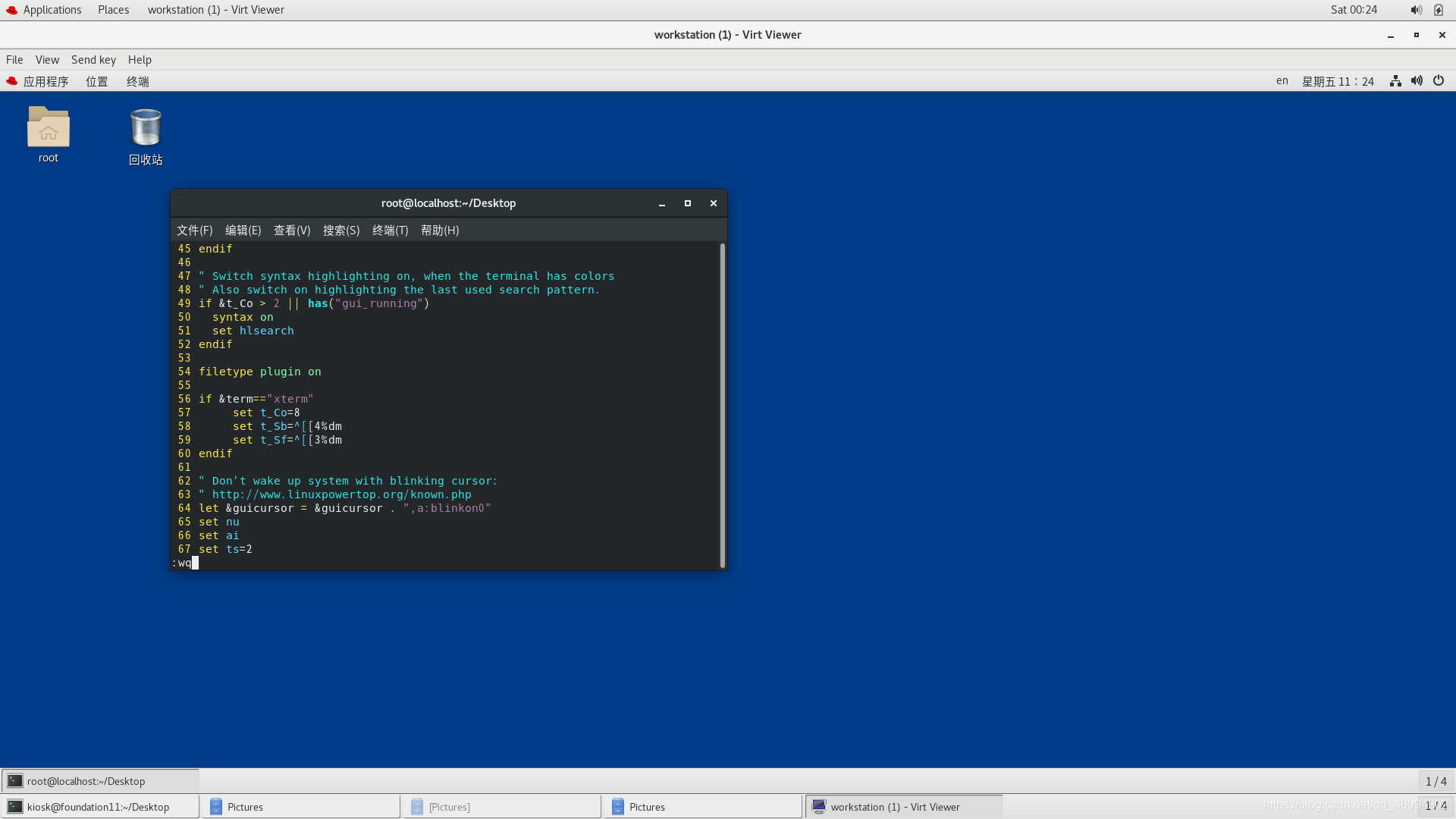Open the 帮助(H) terminal menu

(x=440, y=231)
